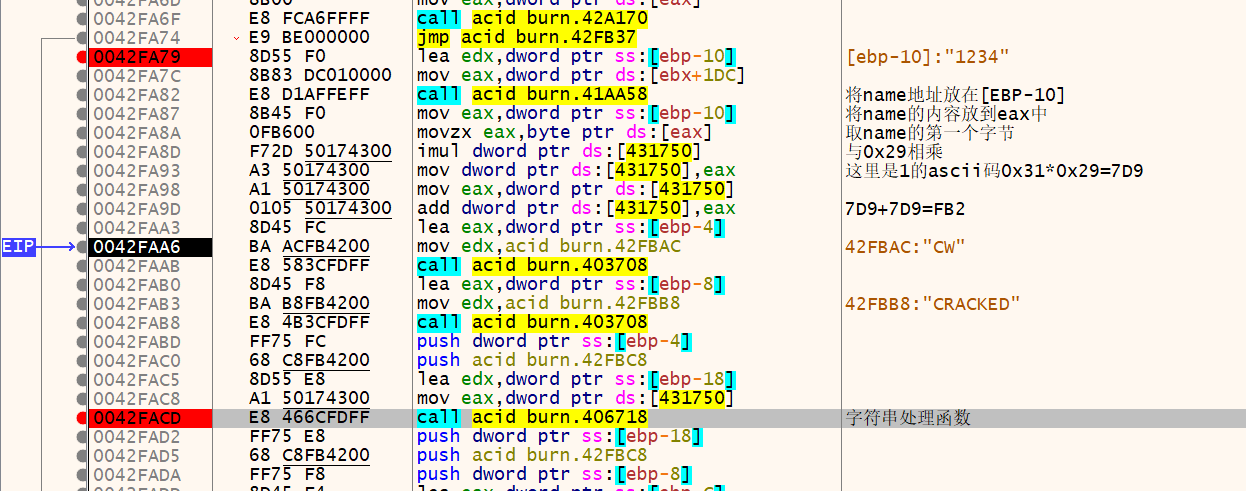
Task: Select opcode bytes E8 D1AFFEFF
Action: 309,95
